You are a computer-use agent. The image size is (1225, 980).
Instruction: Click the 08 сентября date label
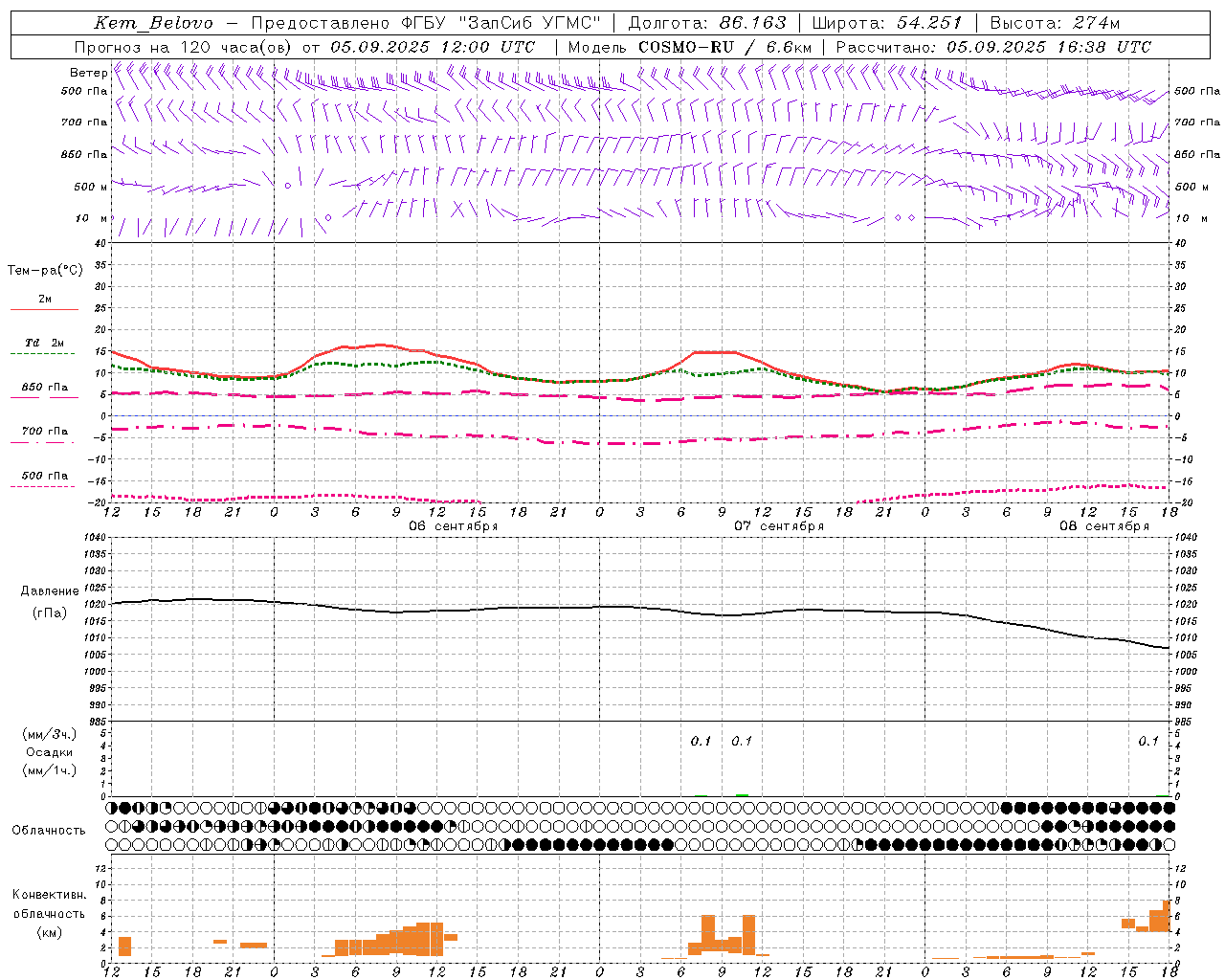pos(1104,526)
